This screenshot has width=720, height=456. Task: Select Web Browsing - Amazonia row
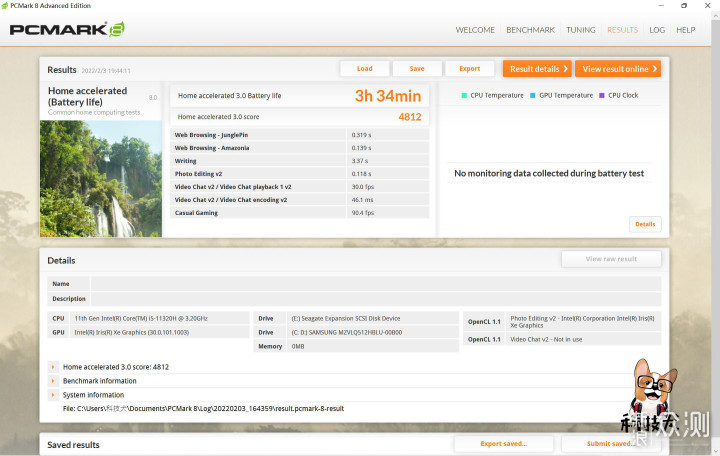click(299, 148)
